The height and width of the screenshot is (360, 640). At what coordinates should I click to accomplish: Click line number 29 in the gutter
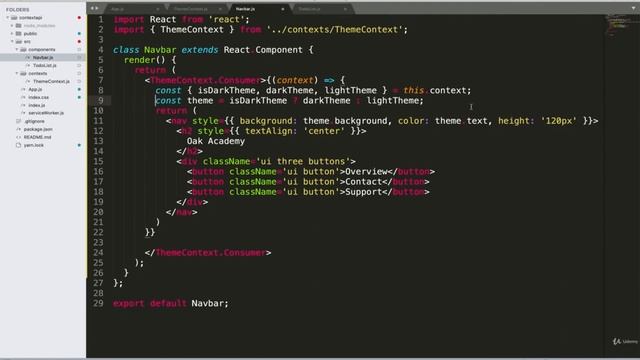tap(98, 303)
